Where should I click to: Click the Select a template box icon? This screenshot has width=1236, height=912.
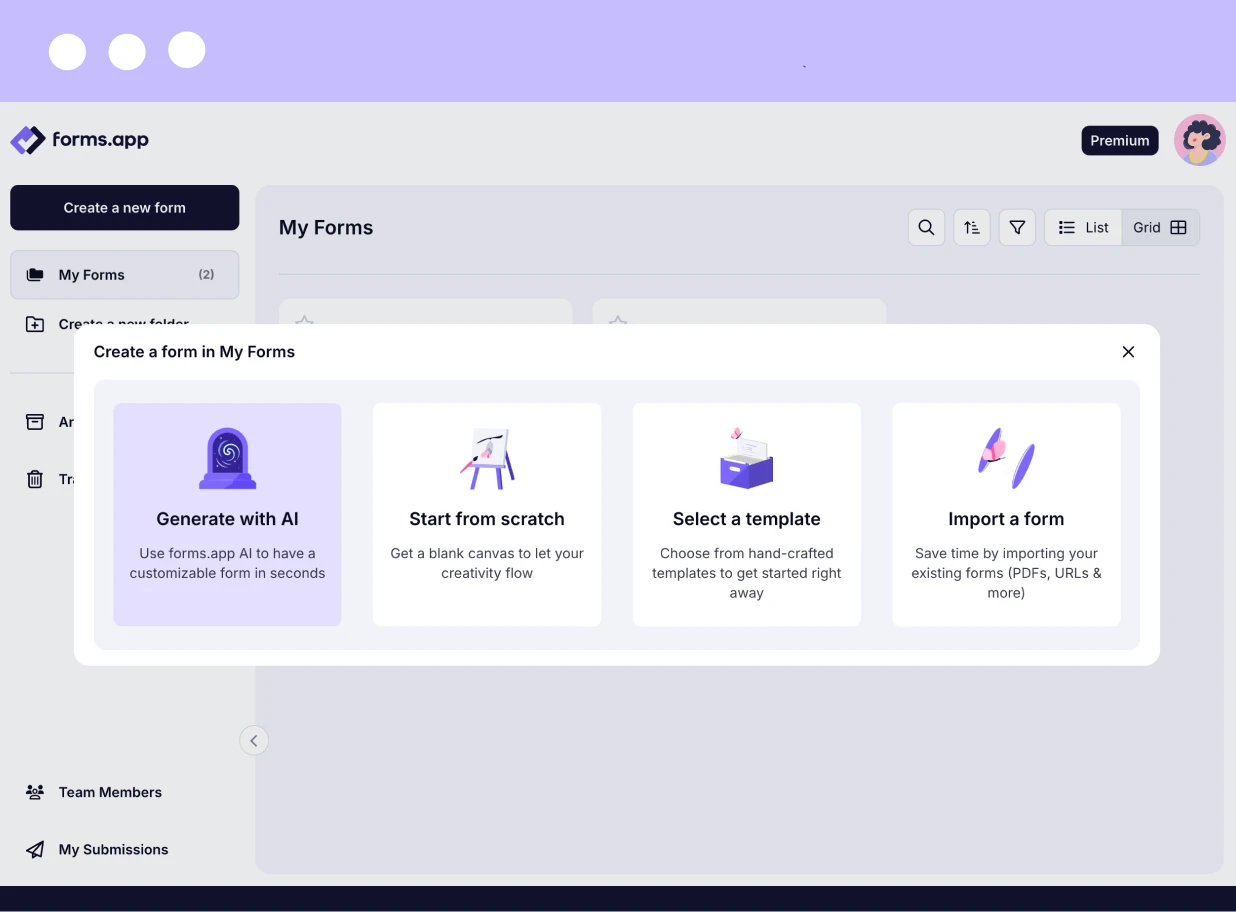[746, 459]
